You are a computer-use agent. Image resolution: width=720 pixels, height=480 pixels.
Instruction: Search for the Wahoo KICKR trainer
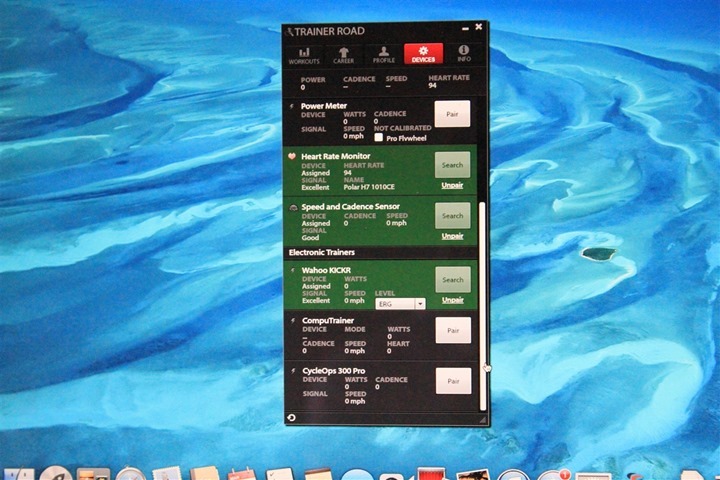click(x=453, y=279)
